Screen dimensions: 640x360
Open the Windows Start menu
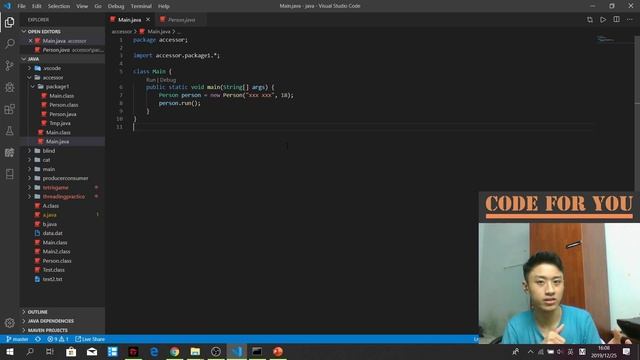point(9,352)
